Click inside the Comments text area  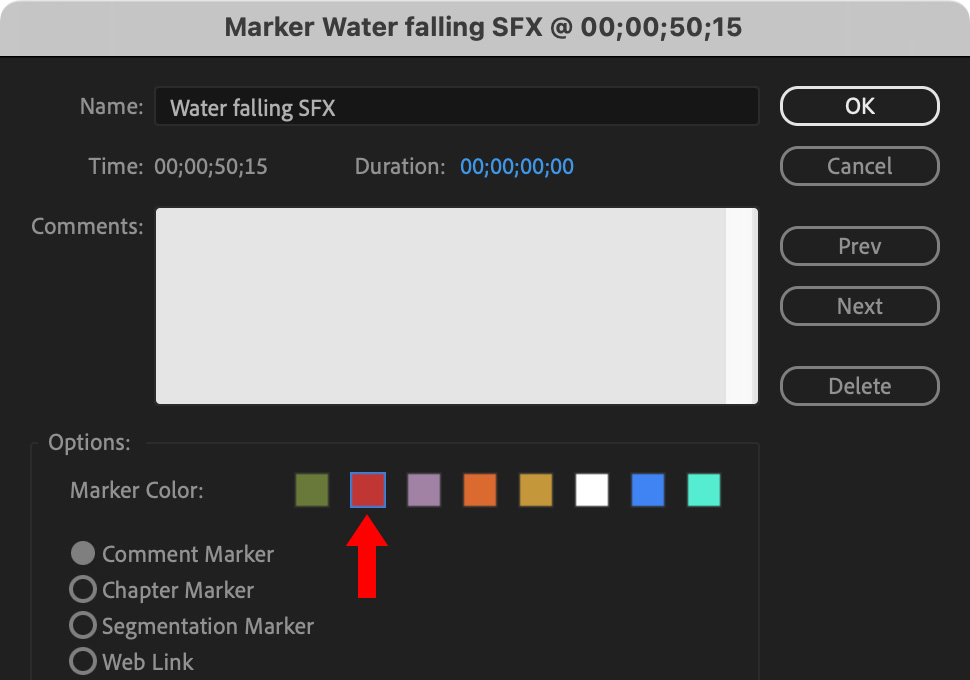440,305
